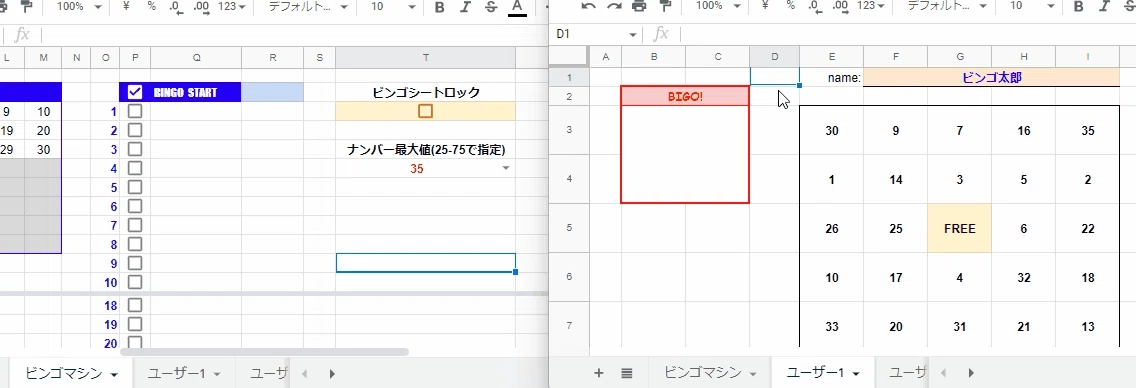Click the ビンゴ太郎 name cell
1136x388 pixels.
991,77
